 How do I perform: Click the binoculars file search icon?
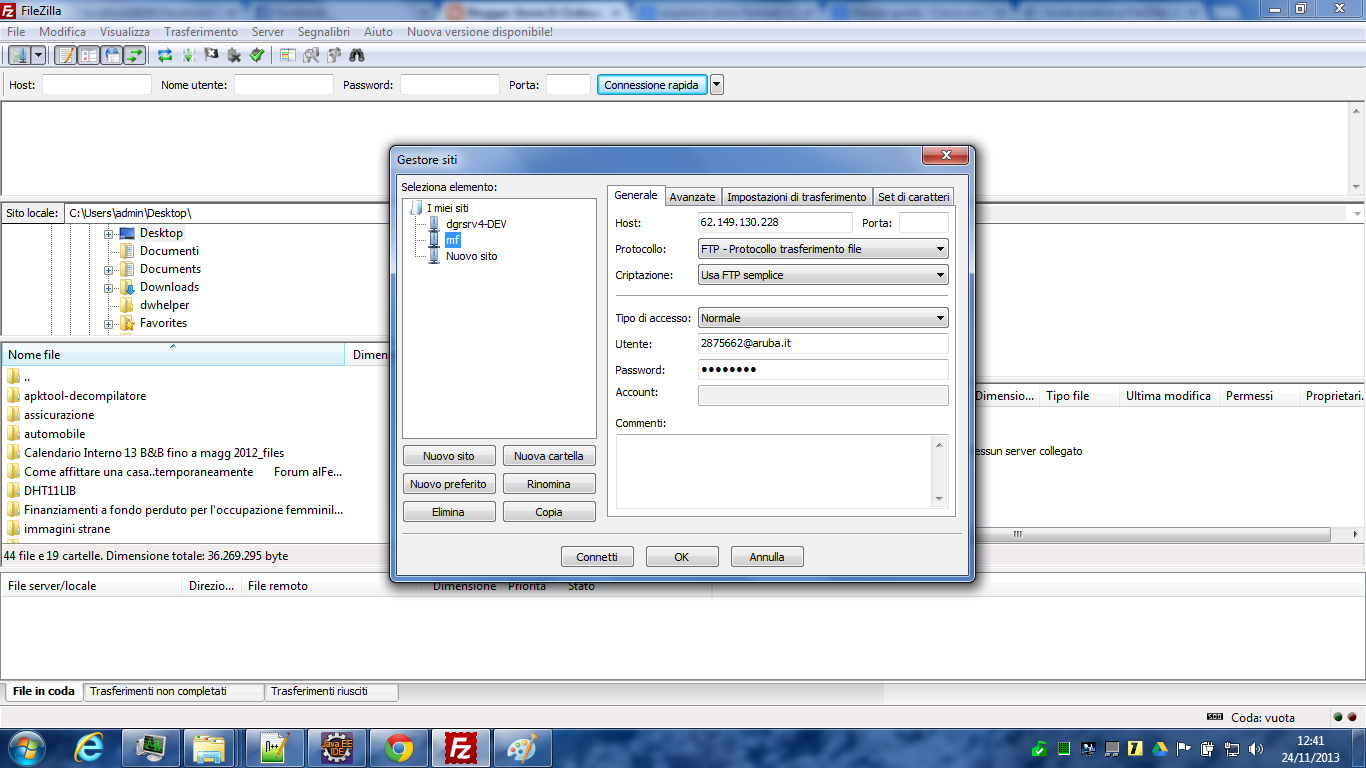357,55
